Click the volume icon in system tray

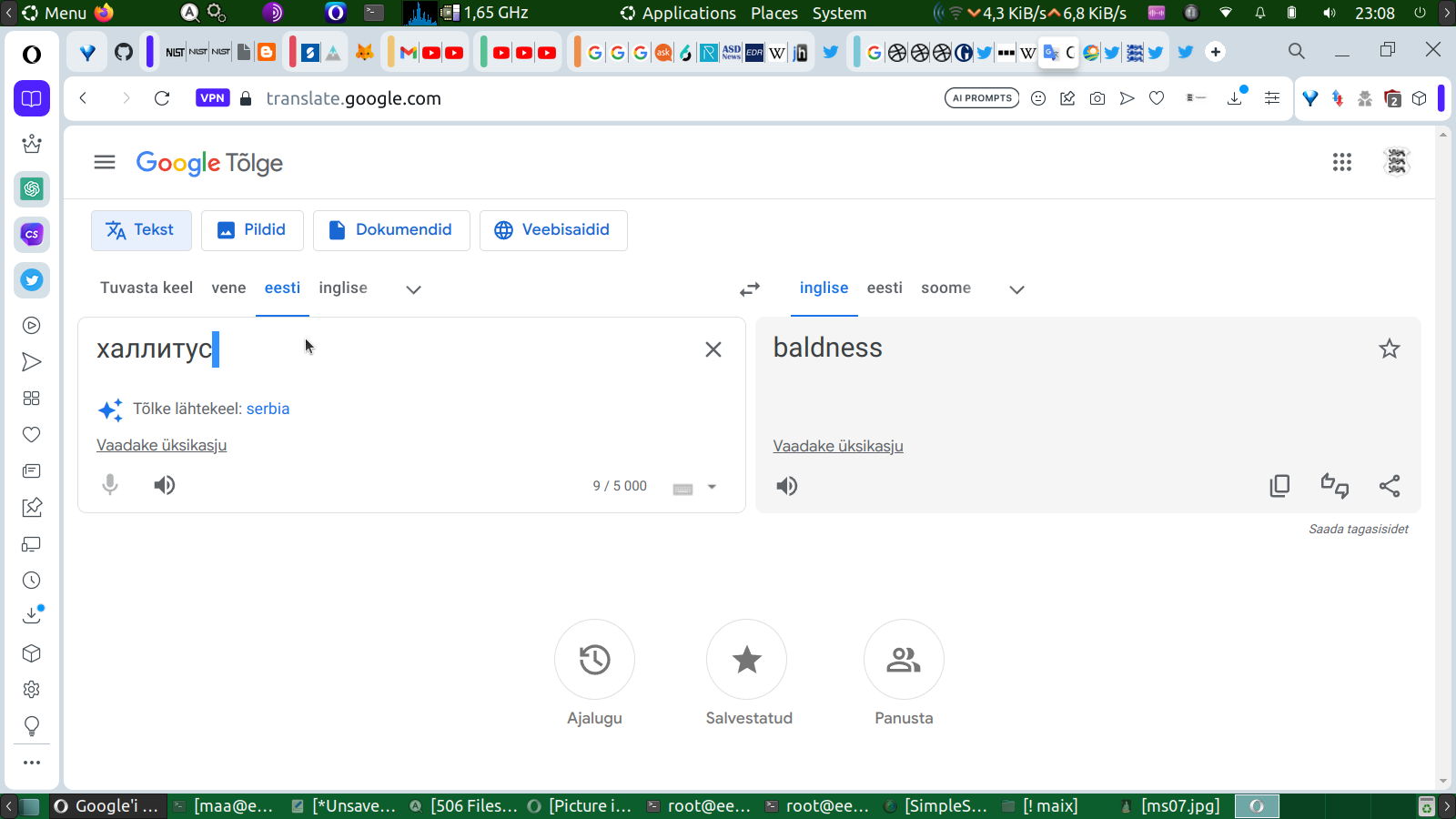coord(1330,13)
